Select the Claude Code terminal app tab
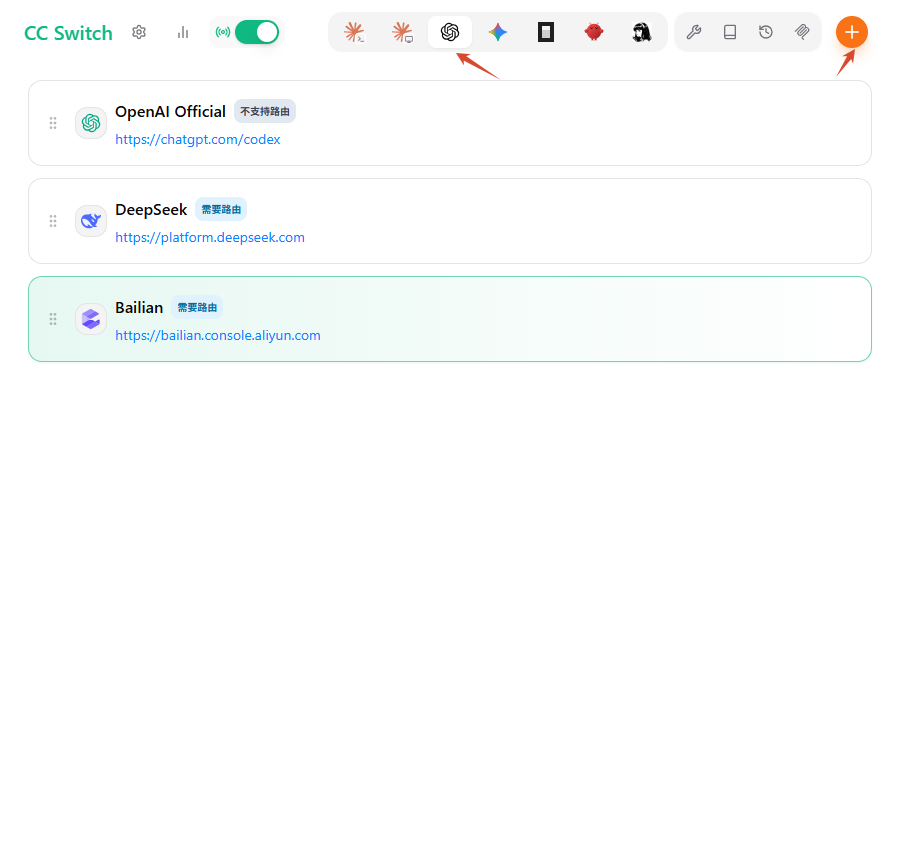This screenshot has height=868, width=900. 354,32
